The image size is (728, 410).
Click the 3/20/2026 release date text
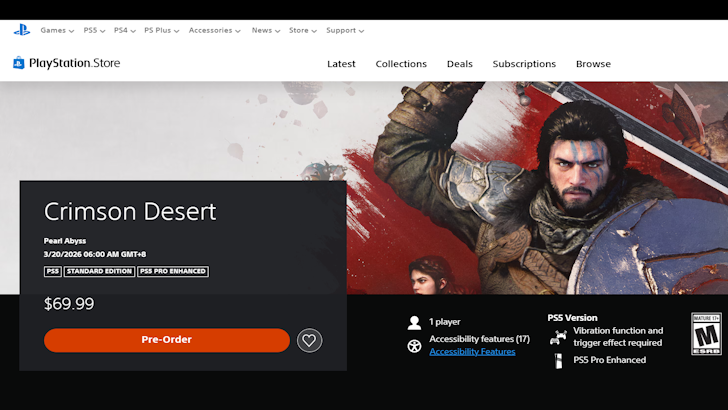(95, 254)
